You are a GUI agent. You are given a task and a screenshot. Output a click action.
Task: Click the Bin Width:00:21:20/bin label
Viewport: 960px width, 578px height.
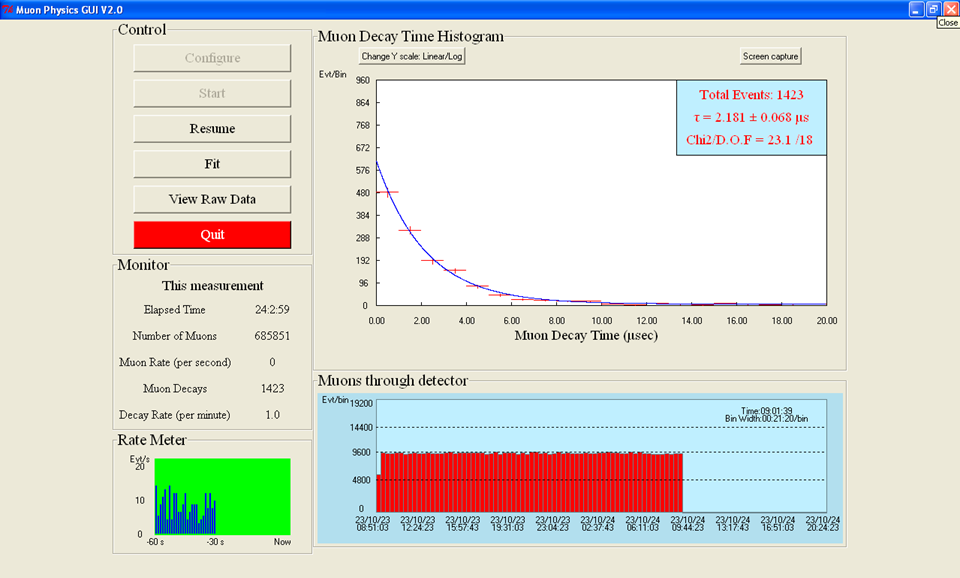pyautogui.click(x=766, y=419)
